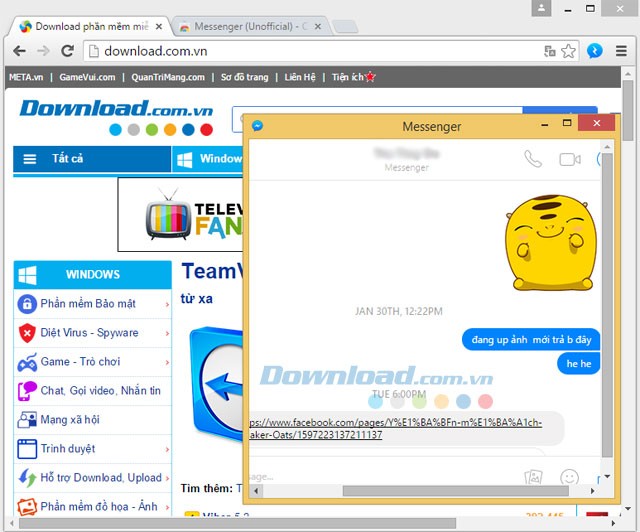Reload the page with the refresh icon

67,51
